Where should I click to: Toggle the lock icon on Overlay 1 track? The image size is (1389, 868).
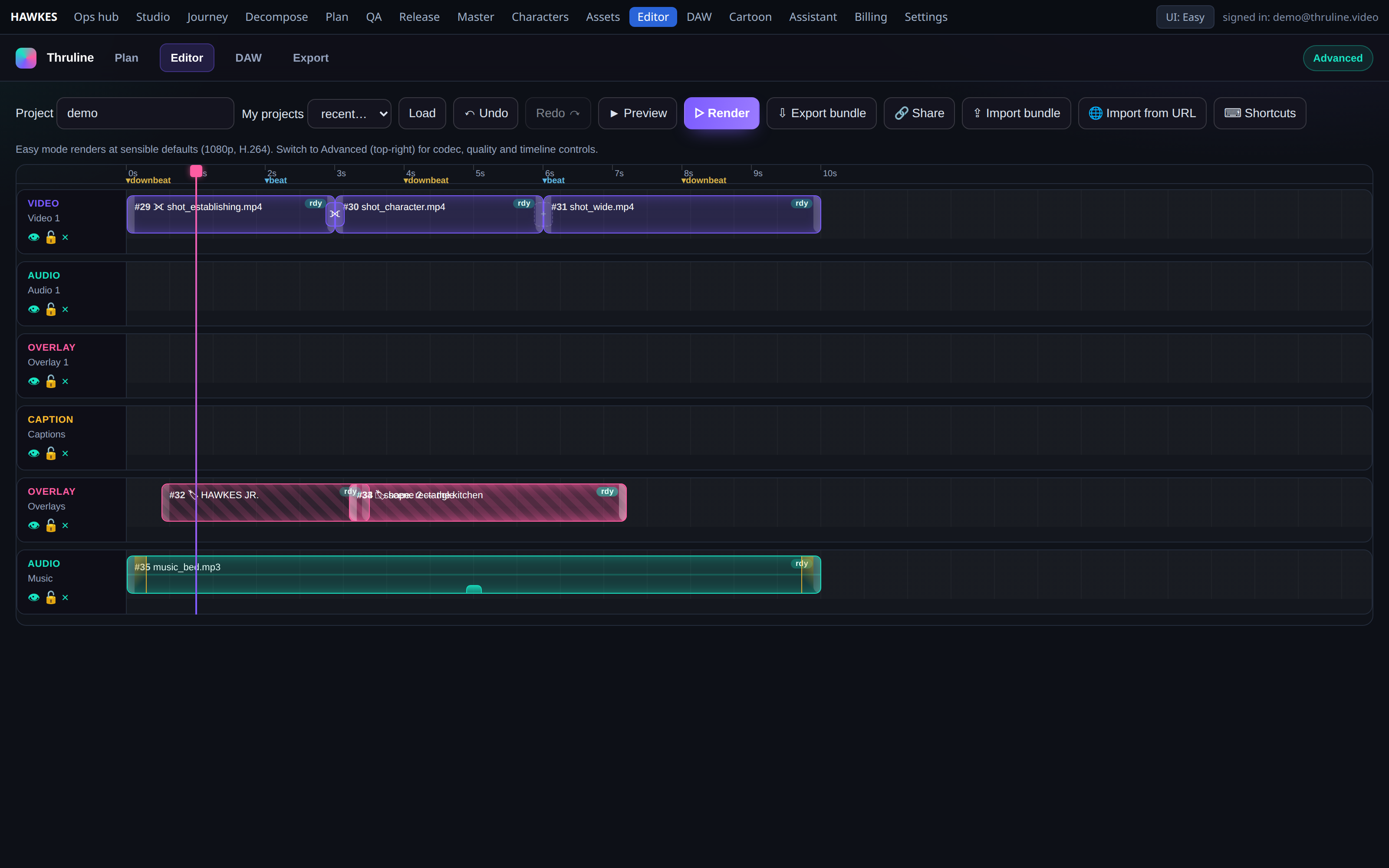pyautogui.click(x=50, y=381)
